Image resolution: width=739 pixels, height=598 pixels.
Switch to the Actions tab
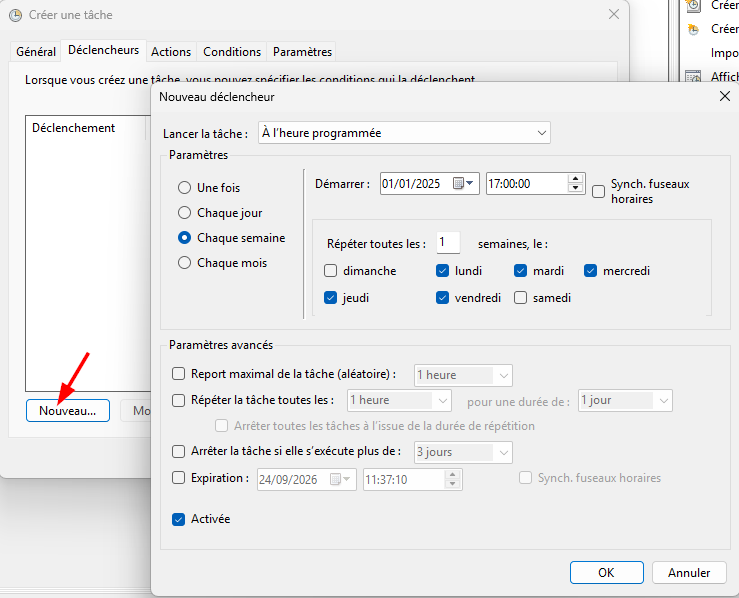coord(171,52)
